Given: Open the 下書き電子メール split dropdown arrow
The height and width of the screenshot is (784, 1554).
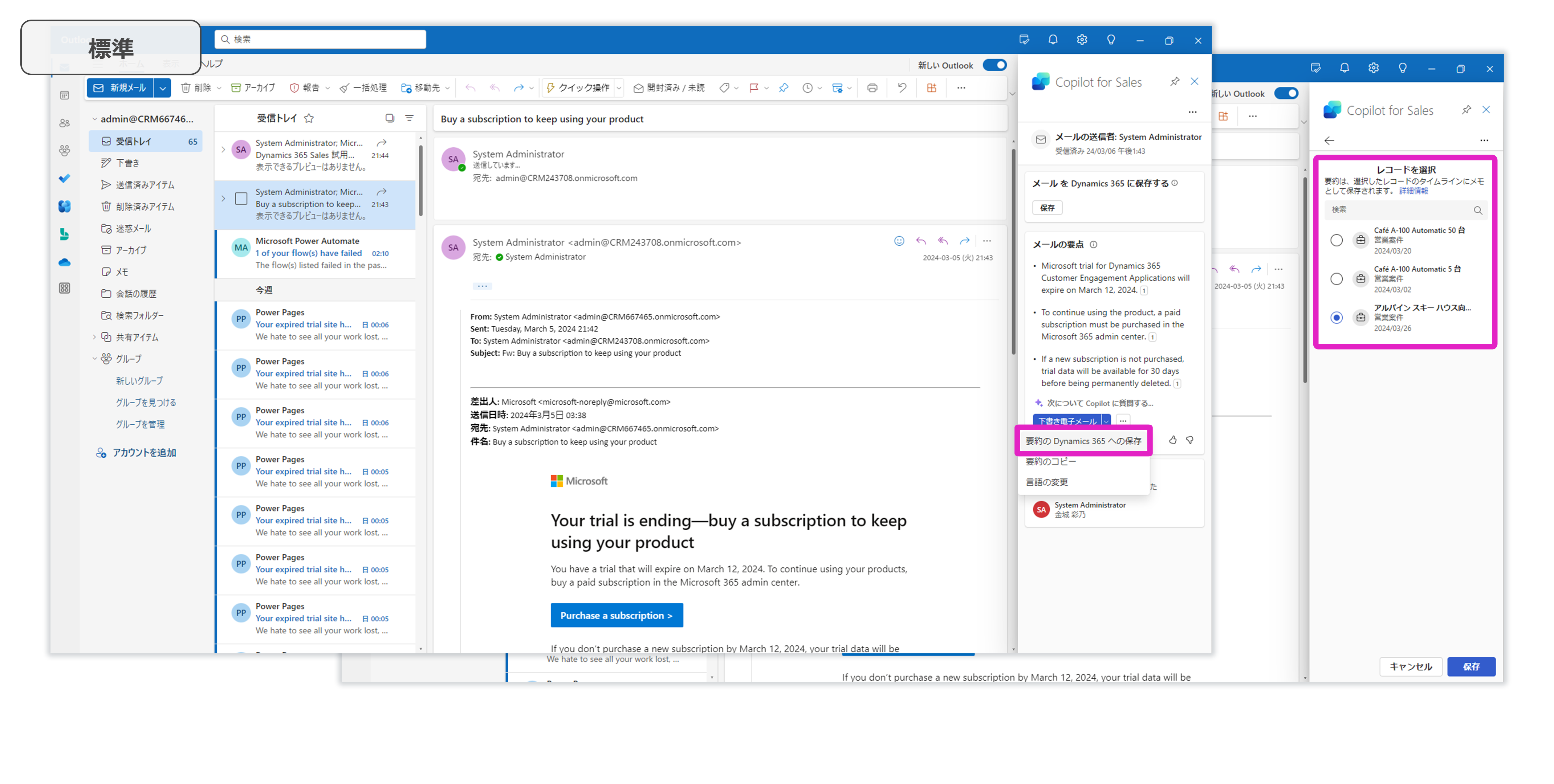Looking at the screenshot, I should [1106, 421].
